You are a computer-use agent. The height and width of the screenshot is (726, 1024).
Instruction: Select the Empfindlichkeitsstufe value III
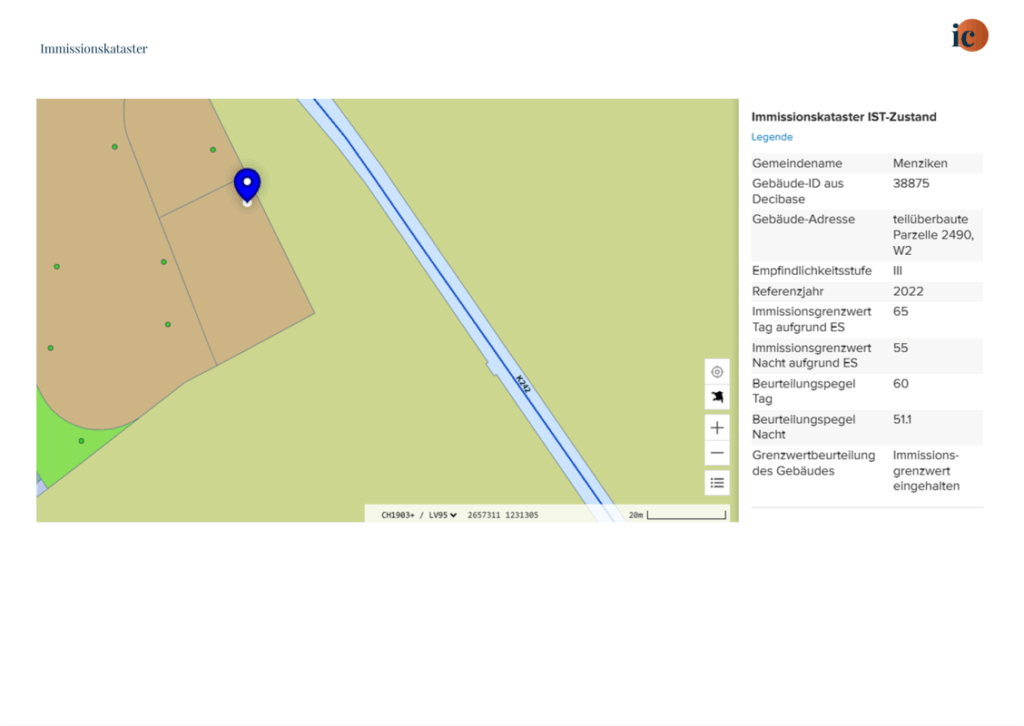click(897, 271)
